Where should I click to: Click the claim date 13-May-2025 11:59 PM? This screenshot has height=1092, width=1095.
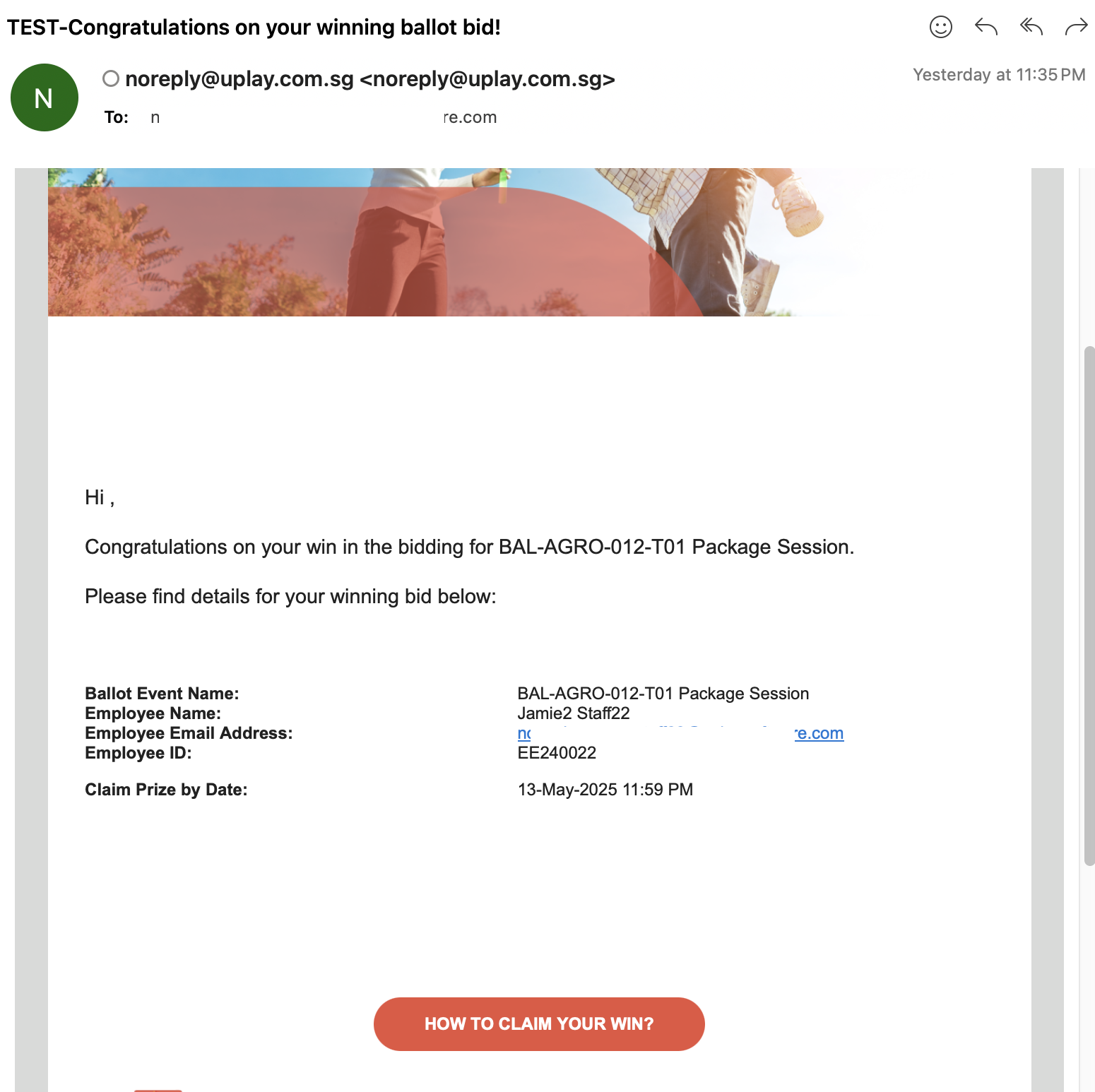pos(605,790)
